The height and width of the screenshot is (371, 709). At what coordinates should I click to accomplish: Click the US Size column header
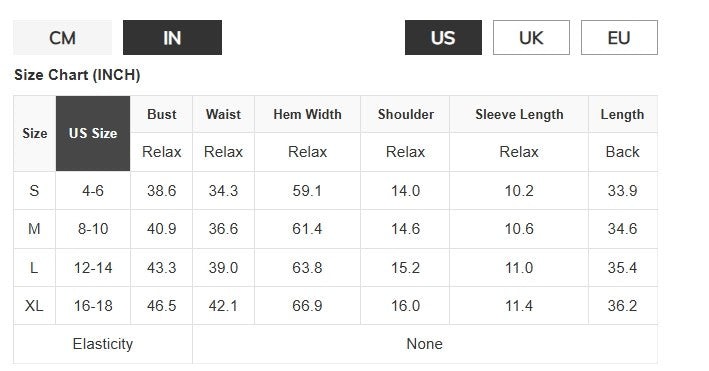coord(93,133)
